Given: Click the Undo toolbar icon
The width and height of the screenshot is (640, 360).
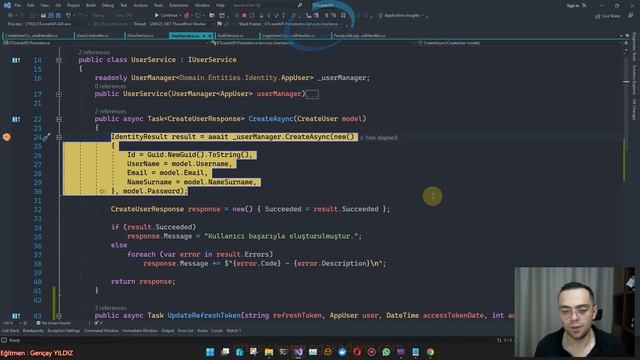Looking at the screenshot, I should pos(68,15).
